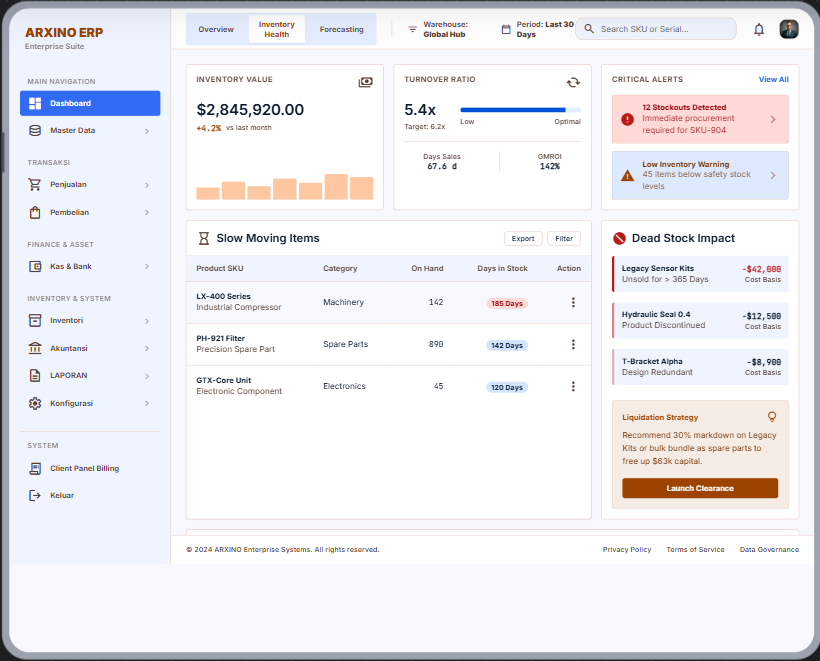Click the Filter button

(564, 238)
